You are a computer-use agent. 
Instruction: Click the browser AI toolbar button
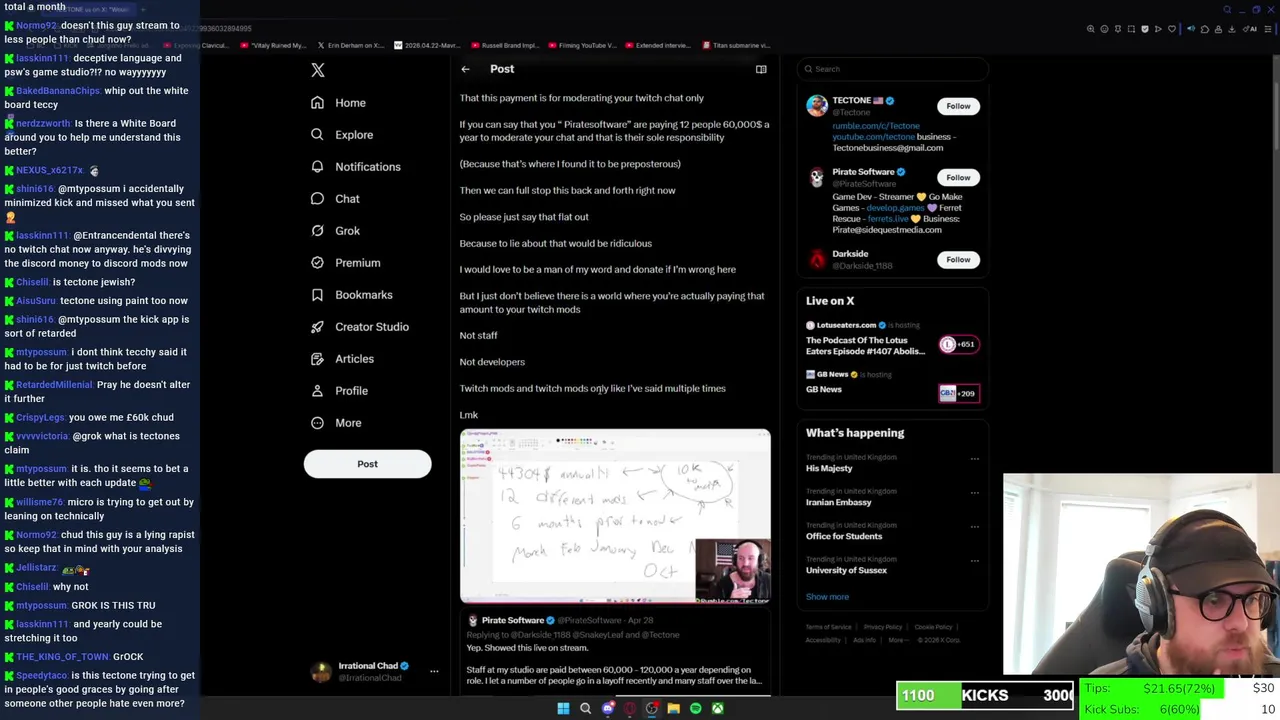point(1250,29)
